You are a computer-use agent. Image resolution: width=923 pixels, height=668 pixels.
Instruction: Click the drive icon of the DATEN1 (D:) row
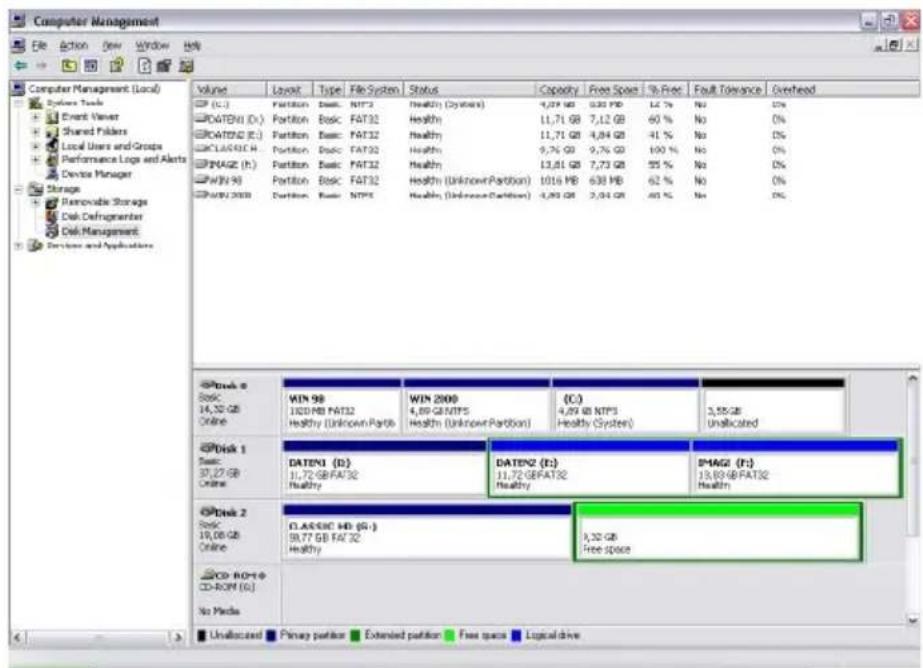point(201,119)
